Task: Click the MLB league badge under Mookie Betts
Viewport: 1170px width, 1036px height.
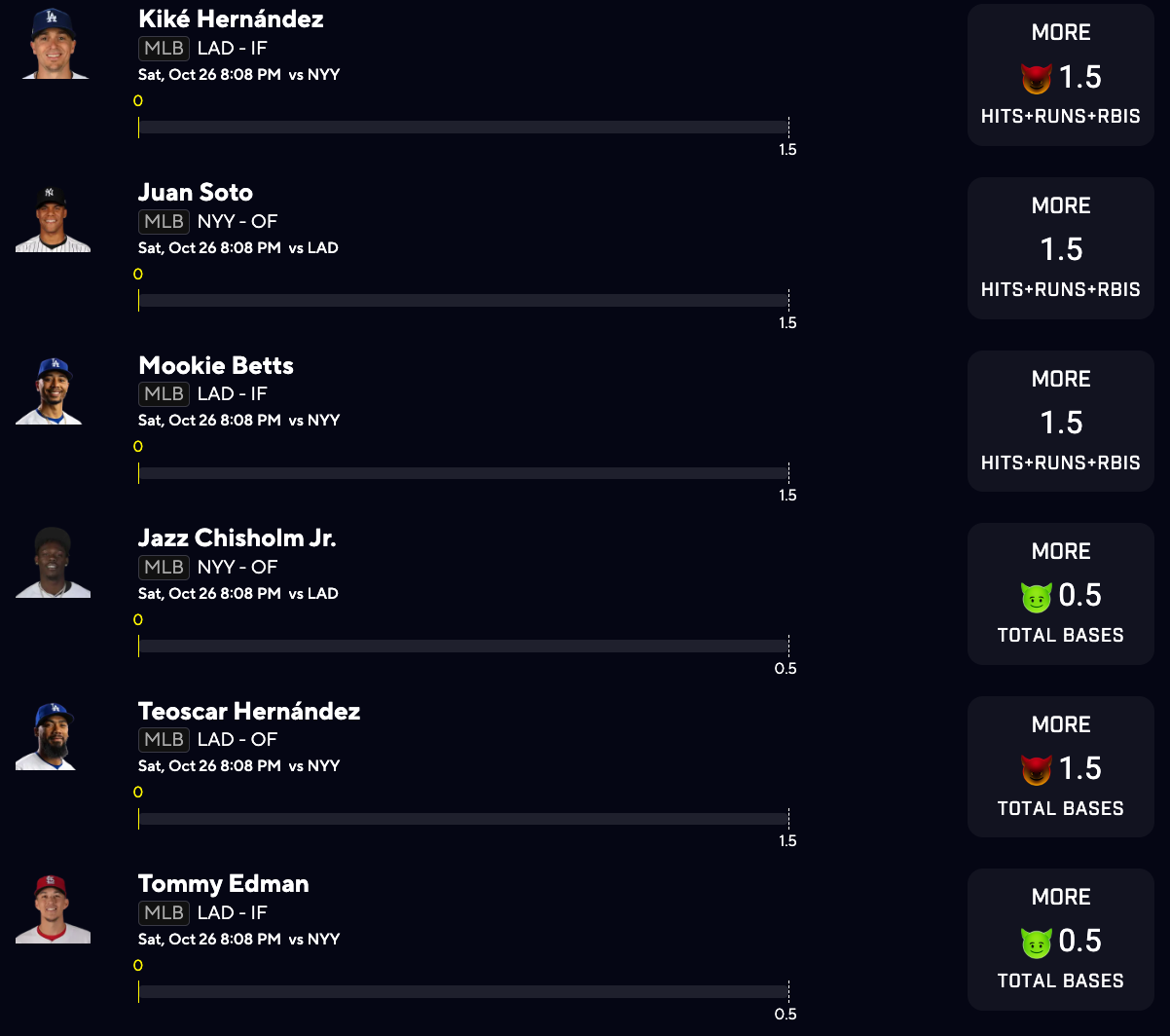Action: click(x=164, y=394)
